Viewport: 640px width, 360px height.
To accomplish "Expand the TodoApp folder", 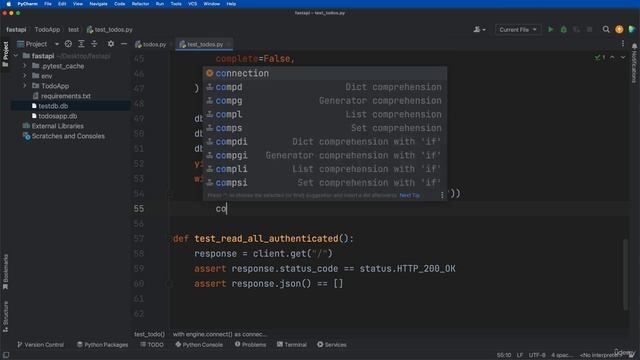I will tap(24, 86).
